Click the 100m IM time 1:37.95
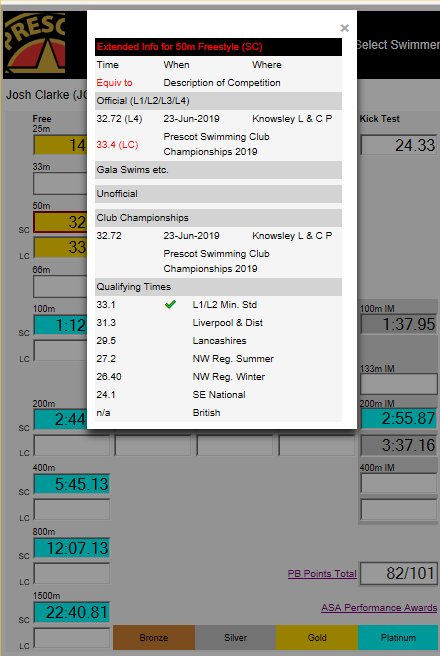This screenshot has height=656, width=440. (x=399, y=324)
